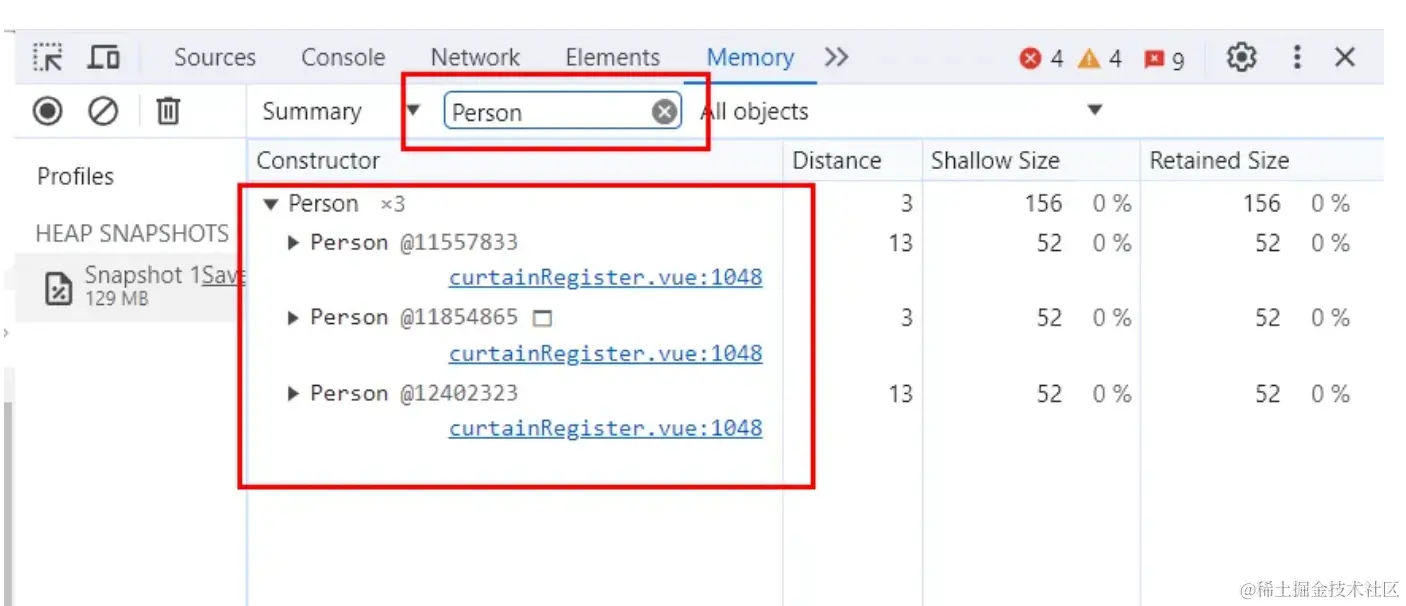Open the three-dot customize menu
This screenshot has width=1406, height=606.
(x=1297, y=58)
